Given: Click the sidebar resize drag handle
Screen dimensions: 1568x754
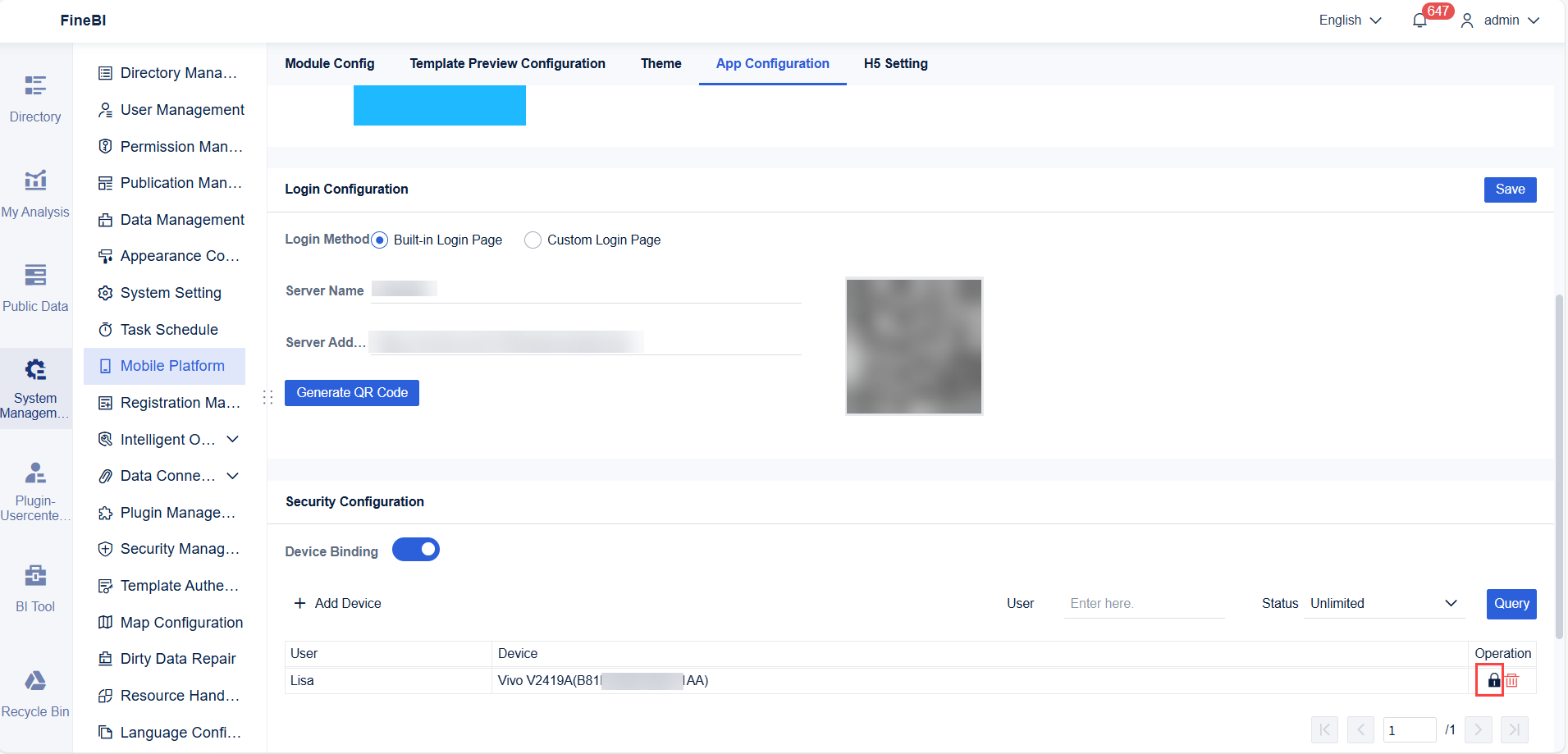Looking at the screenshot, I should [x=267, y=397].
